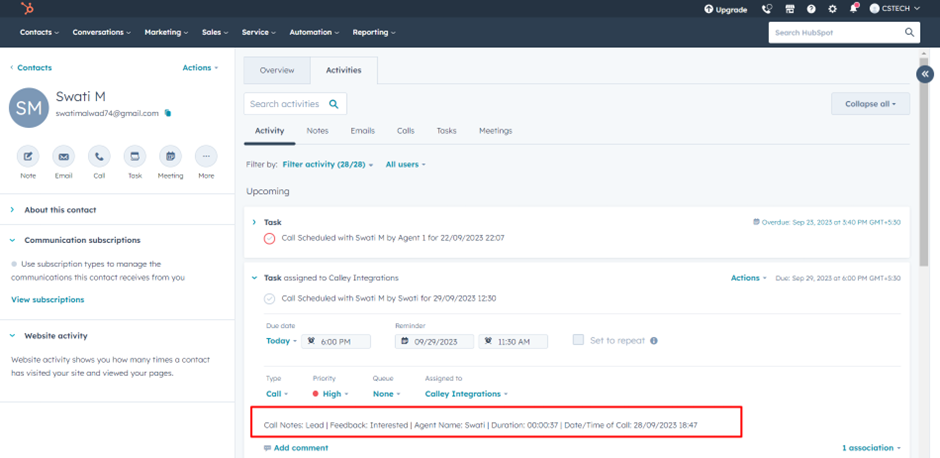
Task: Select the Activity sub-tab
Action: coord(269,131)
